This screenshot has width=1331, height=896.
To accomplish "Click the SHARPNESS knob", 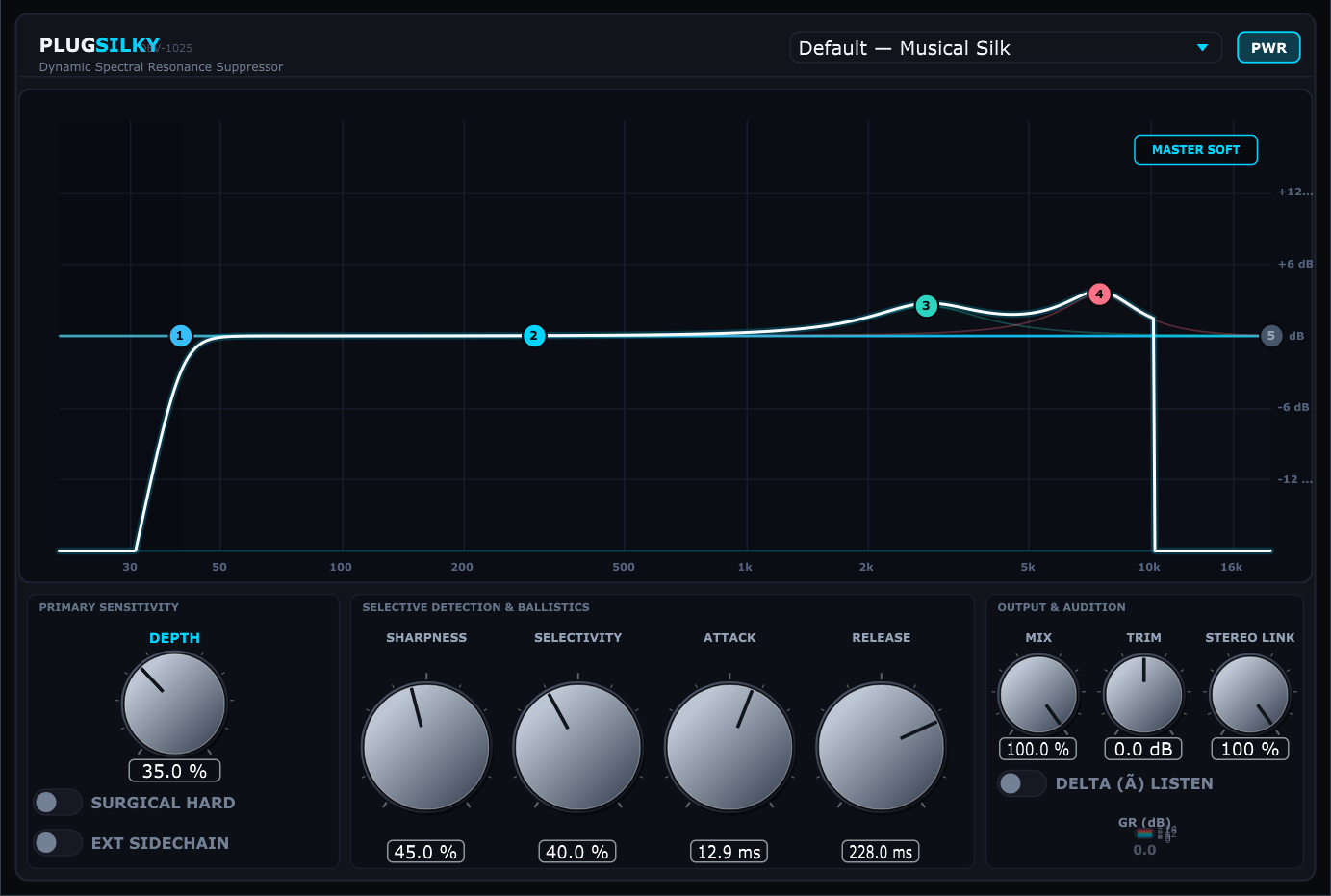I will click(x=426, y=747).
